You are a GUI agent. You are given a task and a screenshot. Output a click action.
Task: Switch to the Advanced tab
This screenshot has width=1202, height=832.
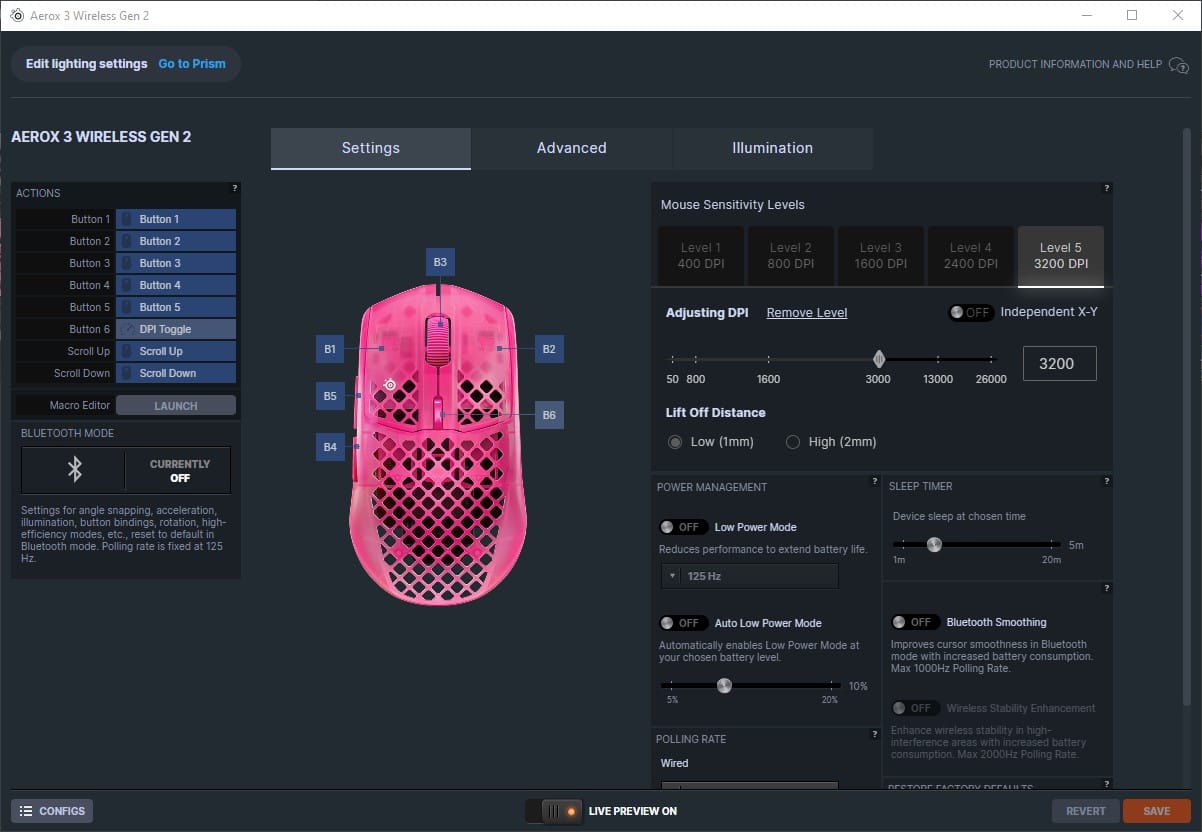coord(572,148)
